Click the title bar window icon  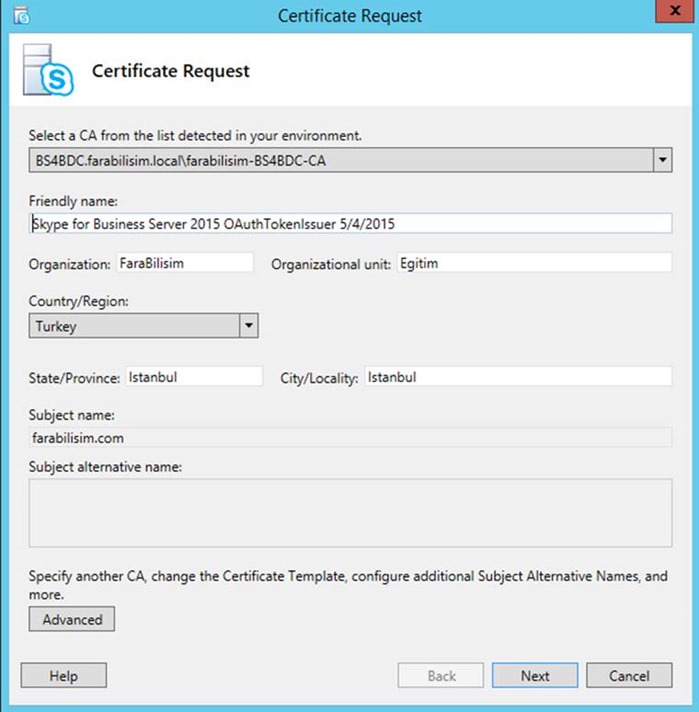coord(21,15)
